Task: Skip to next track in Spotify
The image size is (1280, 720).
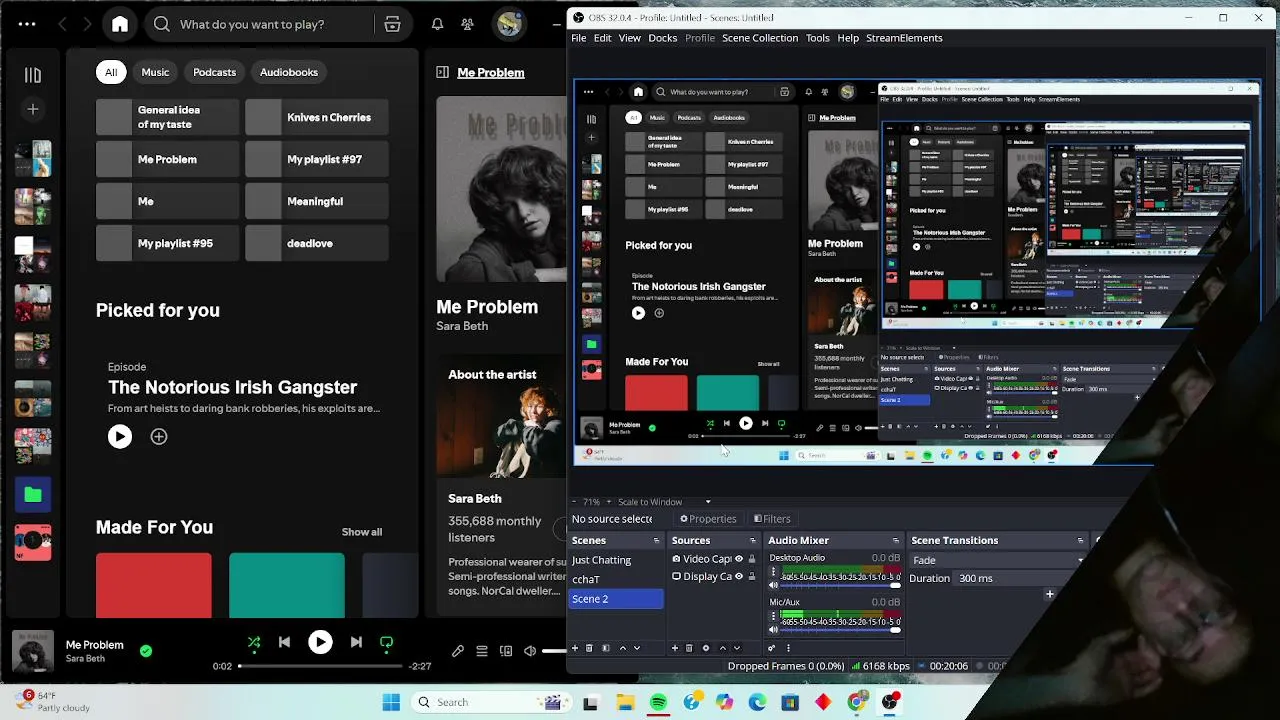Action: click(x=356, y=643)
